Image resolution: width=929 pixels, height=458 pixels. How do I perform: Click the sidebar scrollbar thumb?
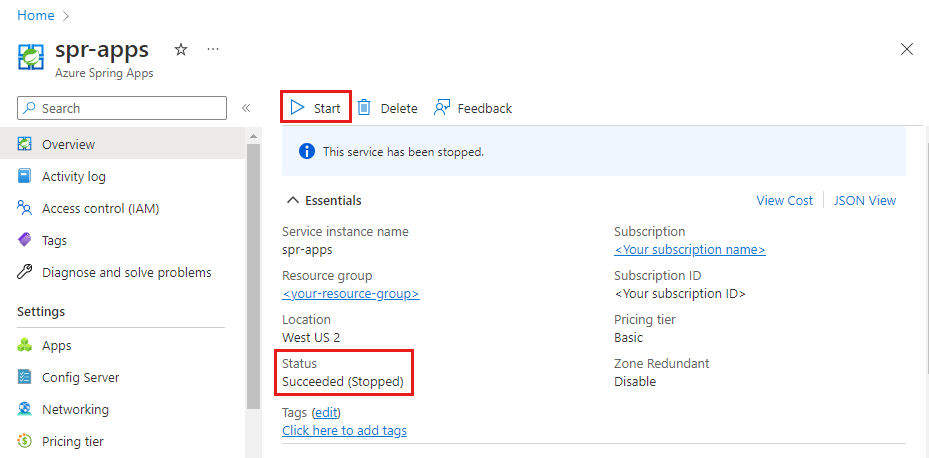[253, 276]
